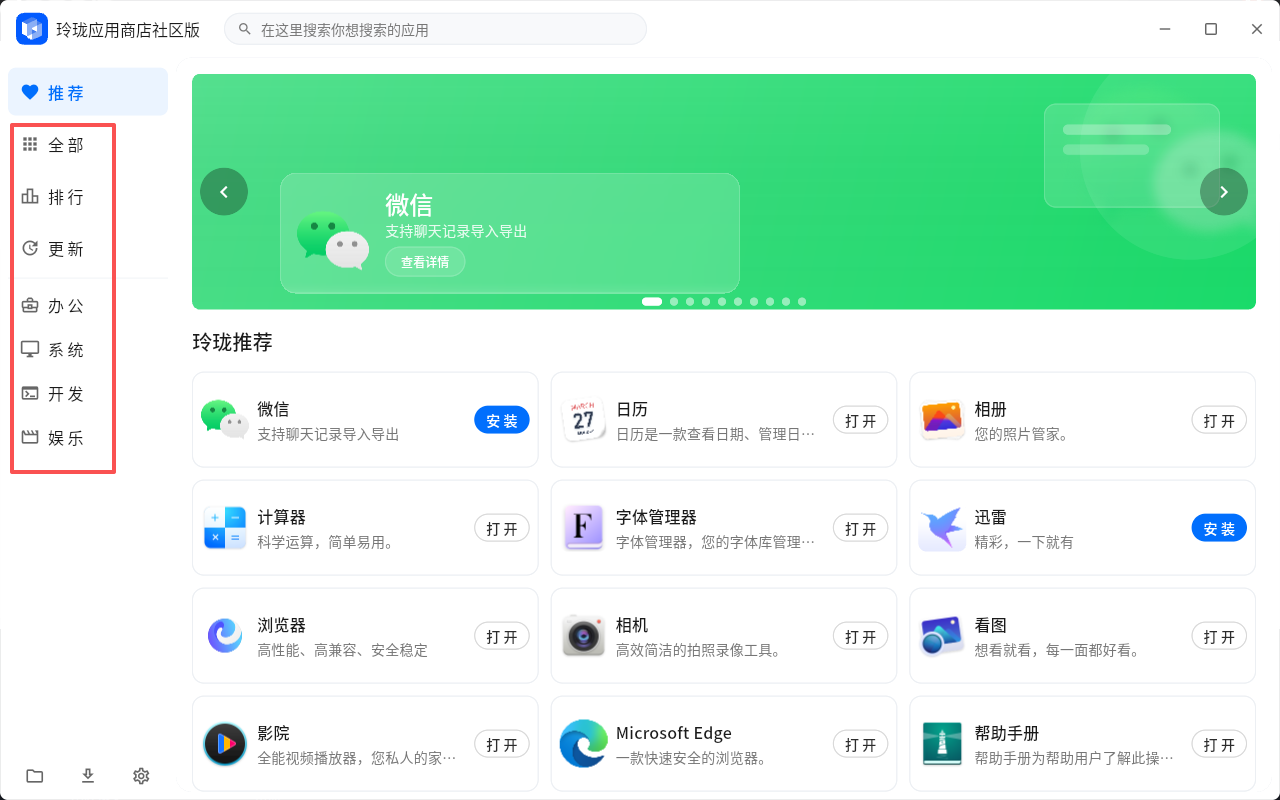The image size is (1280, 800).
Task: Focus the app search input field
Action: pyautogui.click(x=435, y=29)
